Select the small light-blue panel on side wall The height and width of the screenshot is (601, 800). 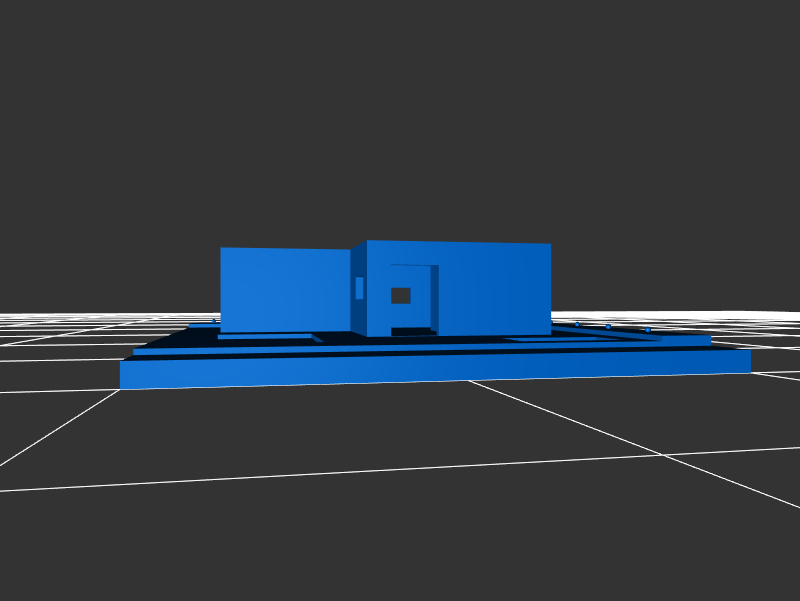359,288
